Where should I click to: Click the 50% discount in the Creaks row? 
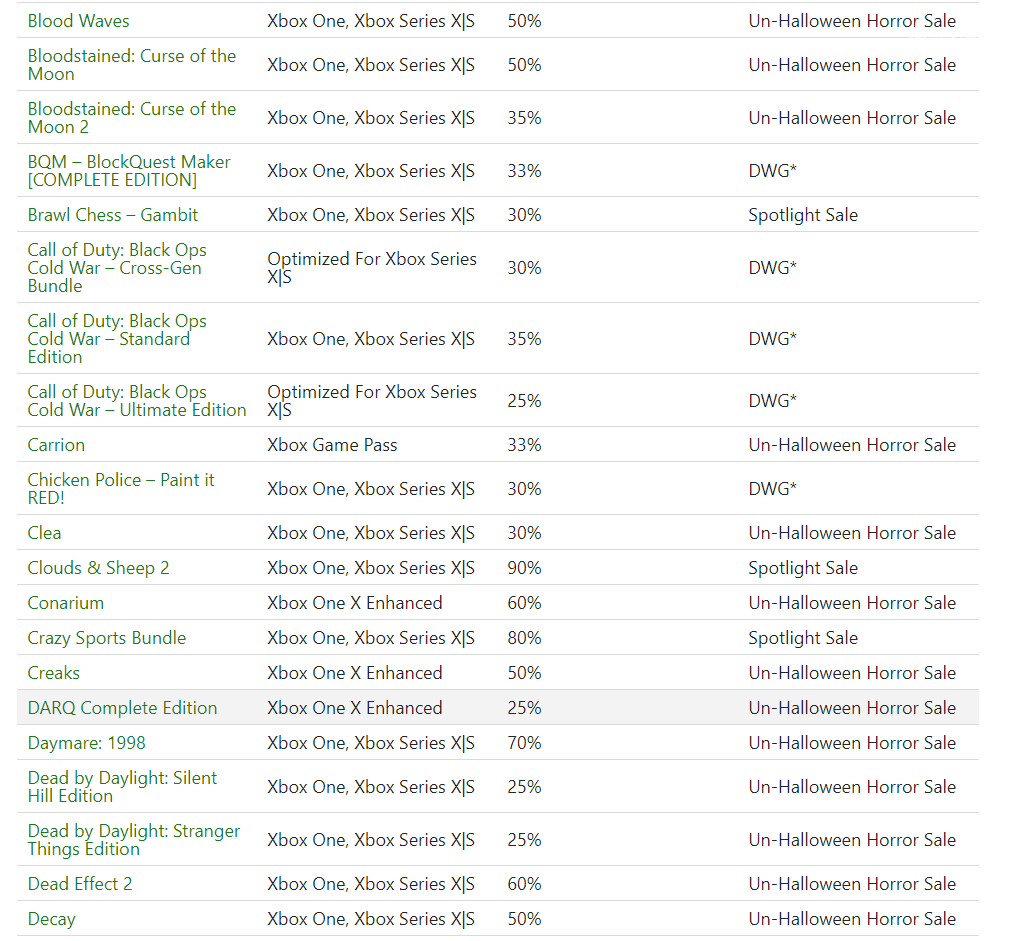pyautogui.click(x=524, y=673)
